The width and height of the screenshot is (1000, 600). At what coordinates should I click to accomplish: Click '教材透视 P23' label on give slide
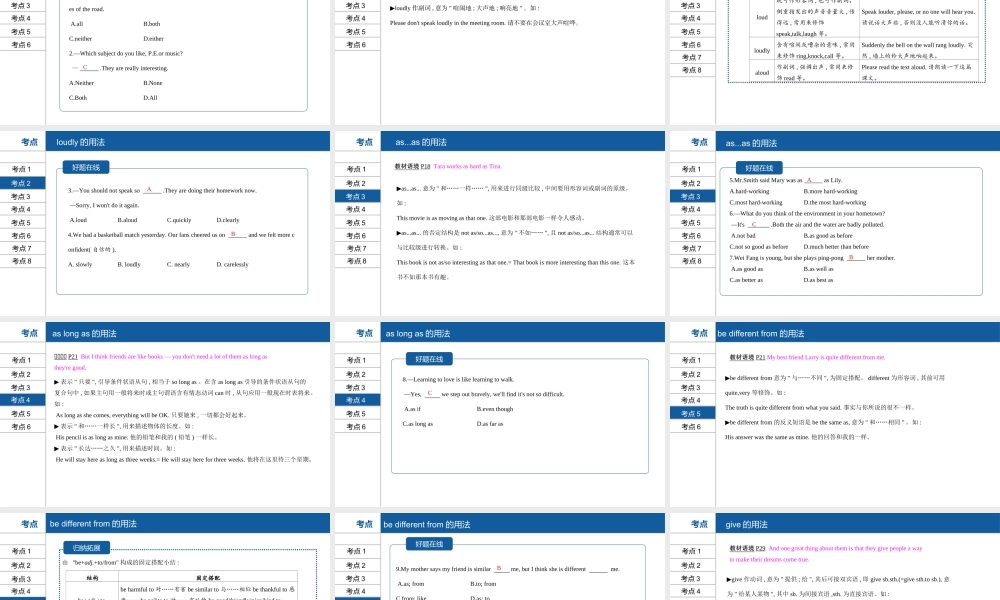tap(747, 548)
